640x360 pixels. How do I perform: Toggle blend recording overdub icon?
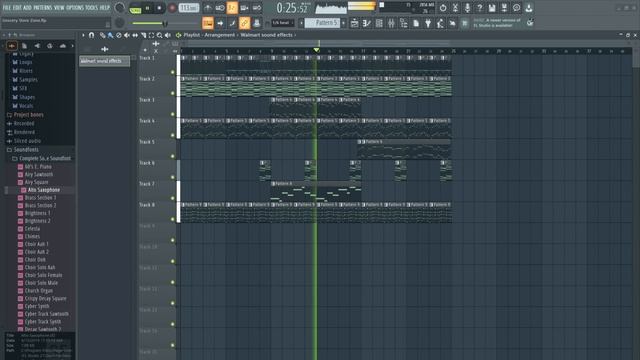(244, 8)
